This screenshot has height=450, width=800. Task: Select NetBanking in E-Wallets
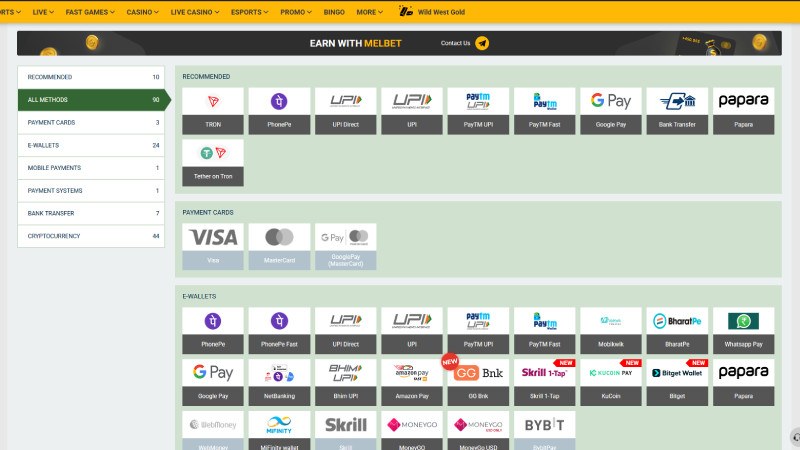point(279,383)
